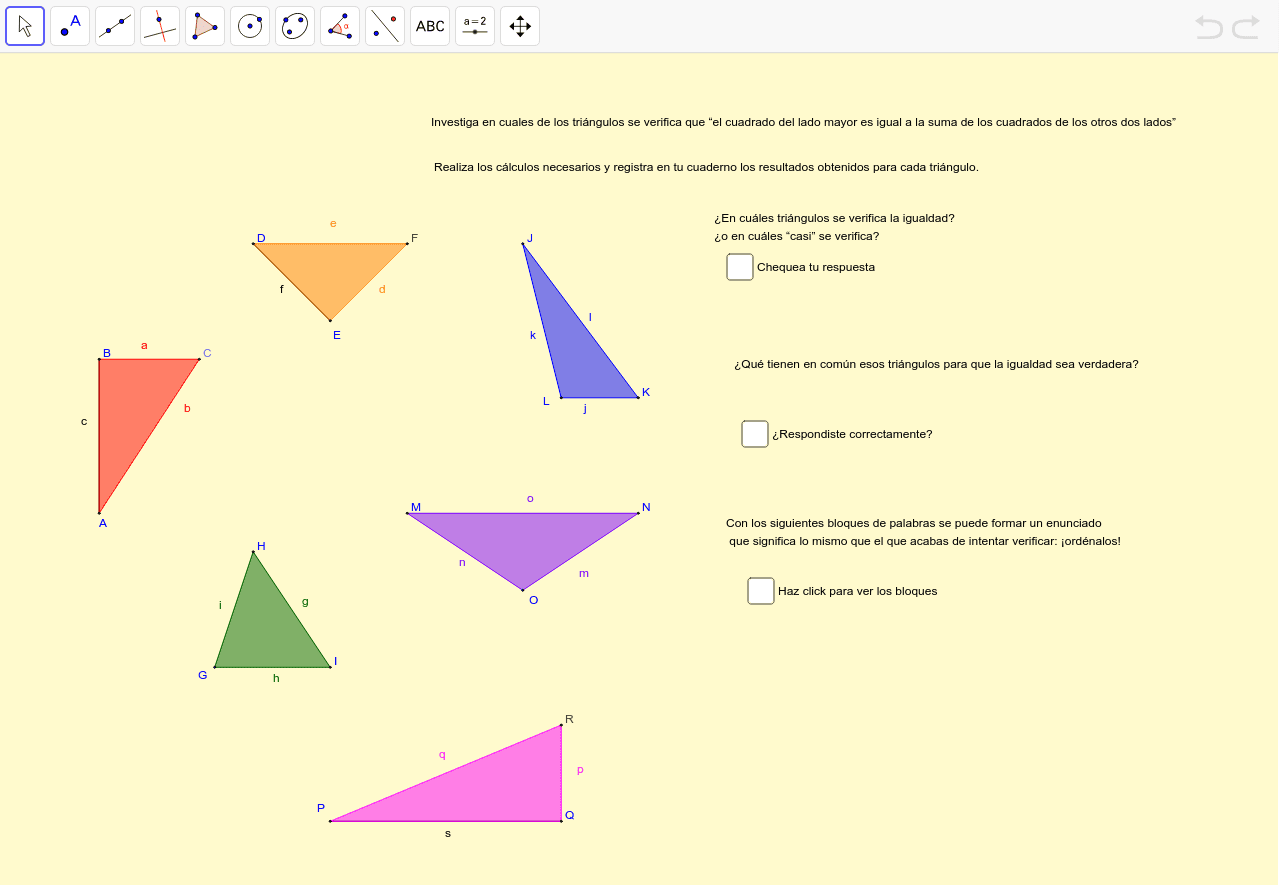Select the Move arrow tool

tap(25, 26)
